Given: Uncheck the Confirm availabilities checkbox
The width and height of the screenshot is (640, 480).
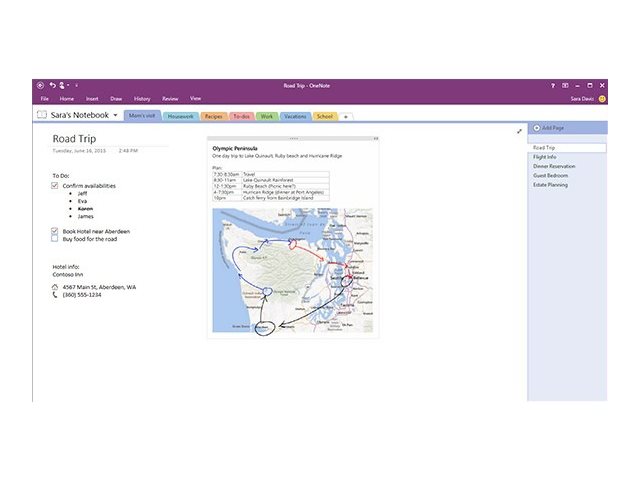Looking at the screenshot, I should (x=55, y=185).
